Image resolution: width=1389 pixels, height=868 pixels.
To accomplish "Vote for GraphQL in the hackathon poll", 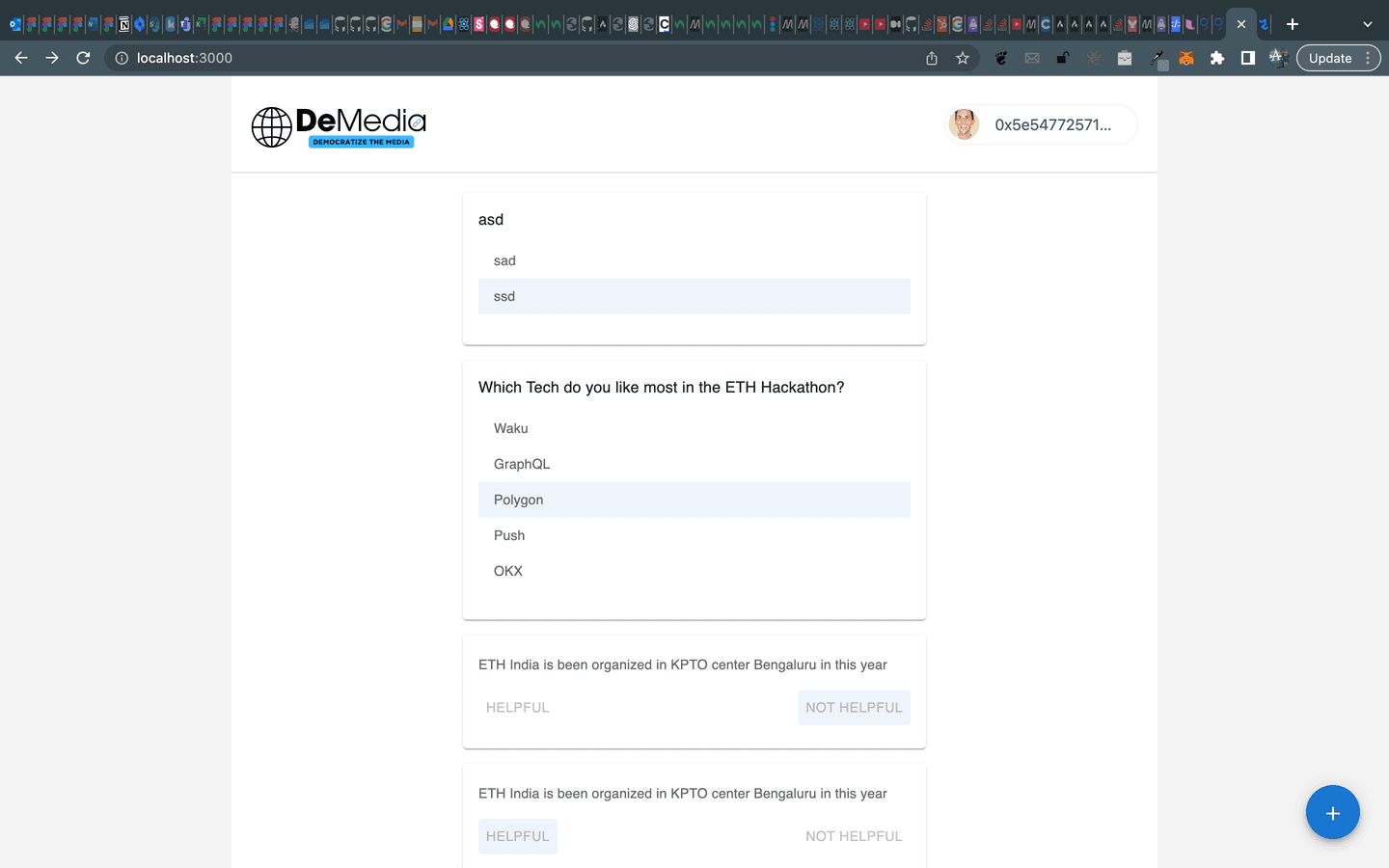I will tap(694, 464).
